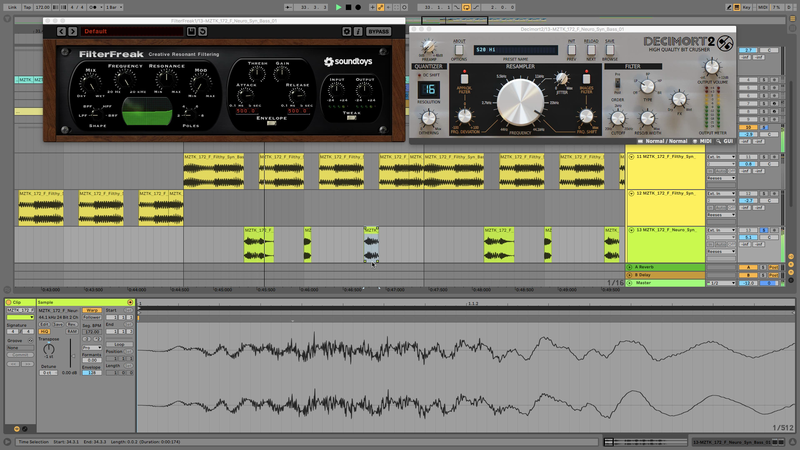Viewport: 800px width, 450px height.
Task: Load previous FilterFreak preset
Action: click(x=61, y=31)
